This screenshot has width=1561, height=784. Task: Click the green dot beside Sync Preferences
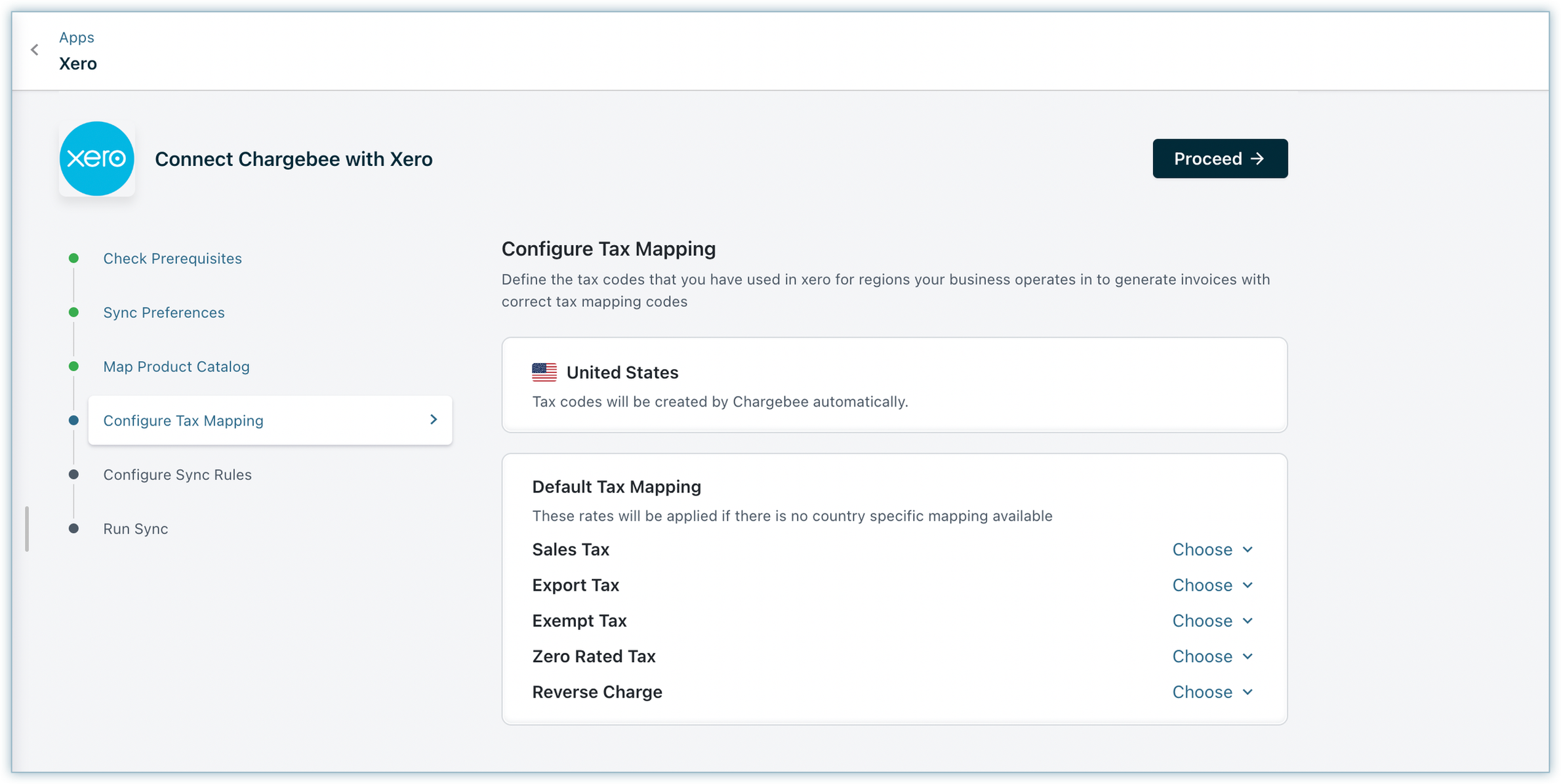tap(73, 312)
